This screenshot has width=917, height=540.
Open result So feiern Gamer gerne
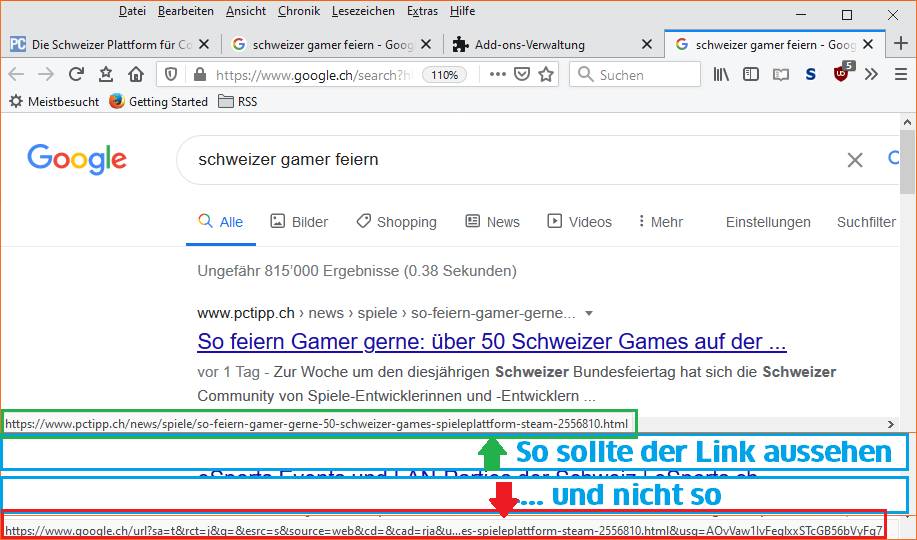tap(492, 342)
